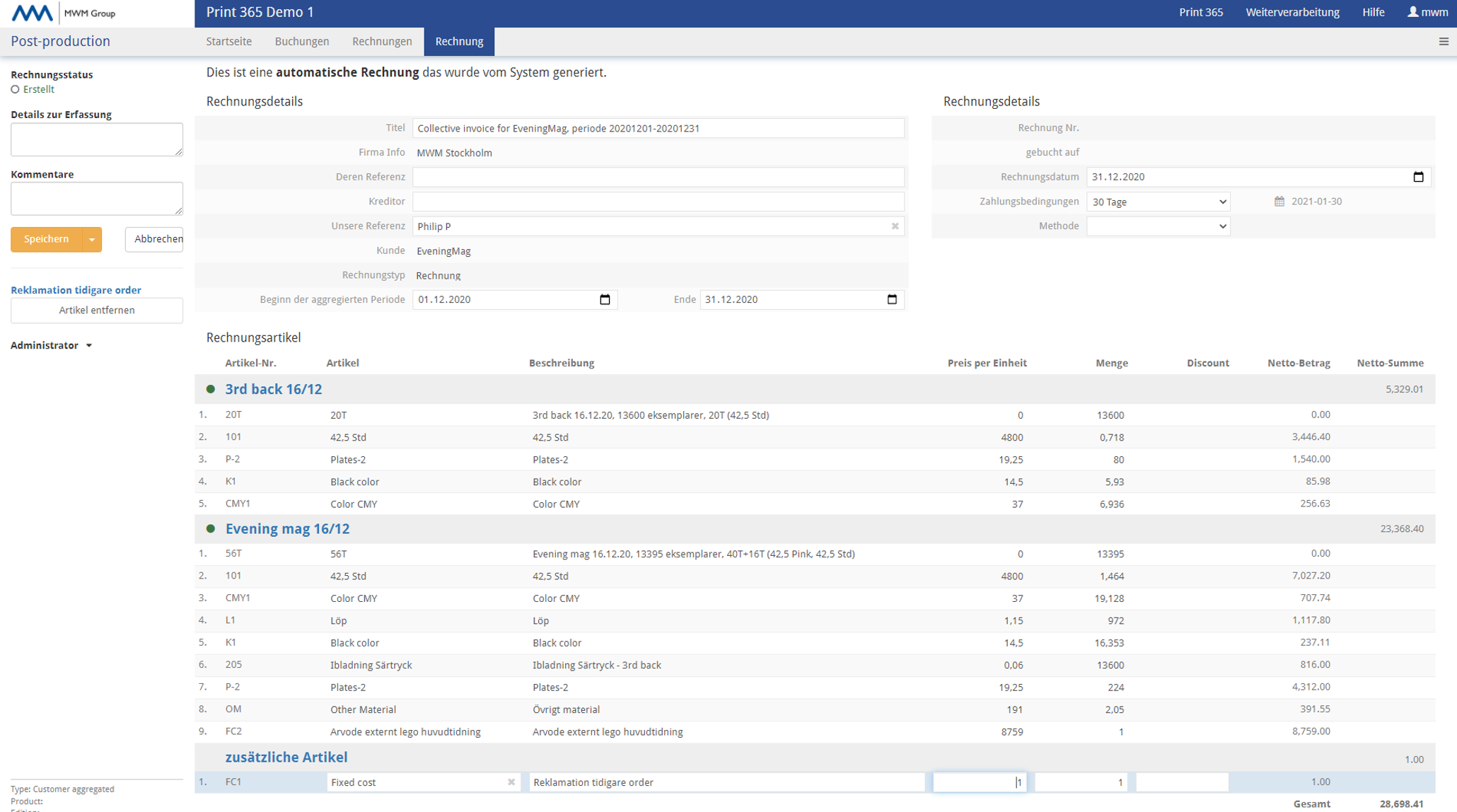
Task: Open the Hilfe menu
Action: coord(1373,12)
